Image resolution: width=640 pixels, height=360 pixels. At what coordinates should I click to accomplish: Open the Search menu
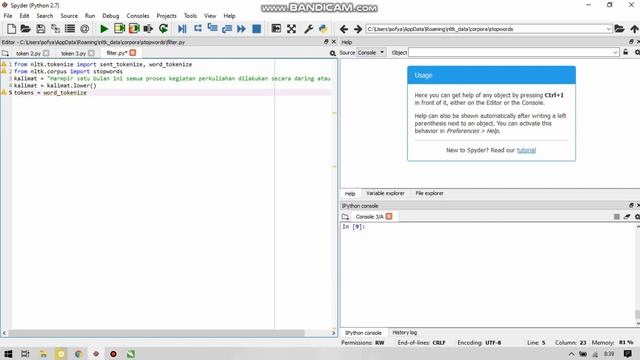pos(44,16)
